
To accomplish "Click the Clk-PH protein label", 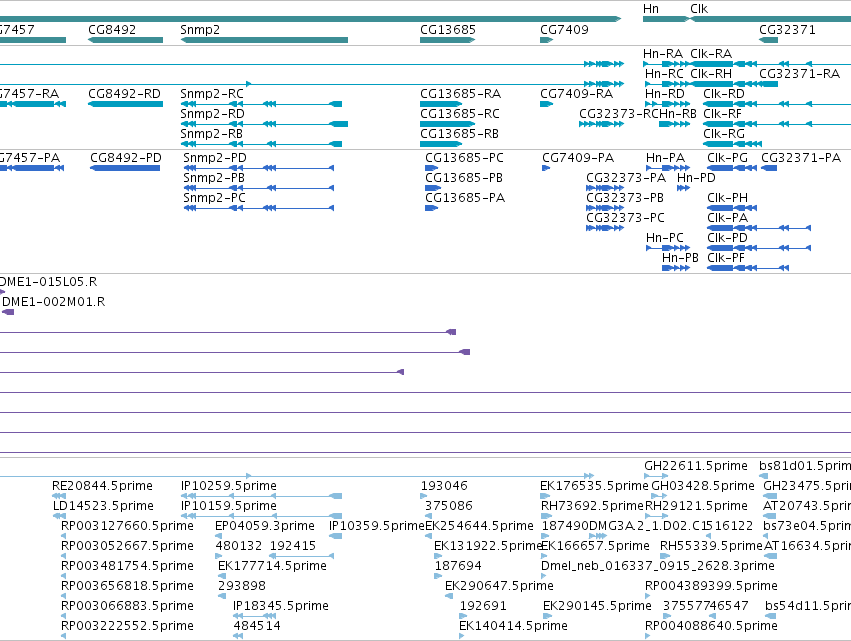I will click(727, 198).
